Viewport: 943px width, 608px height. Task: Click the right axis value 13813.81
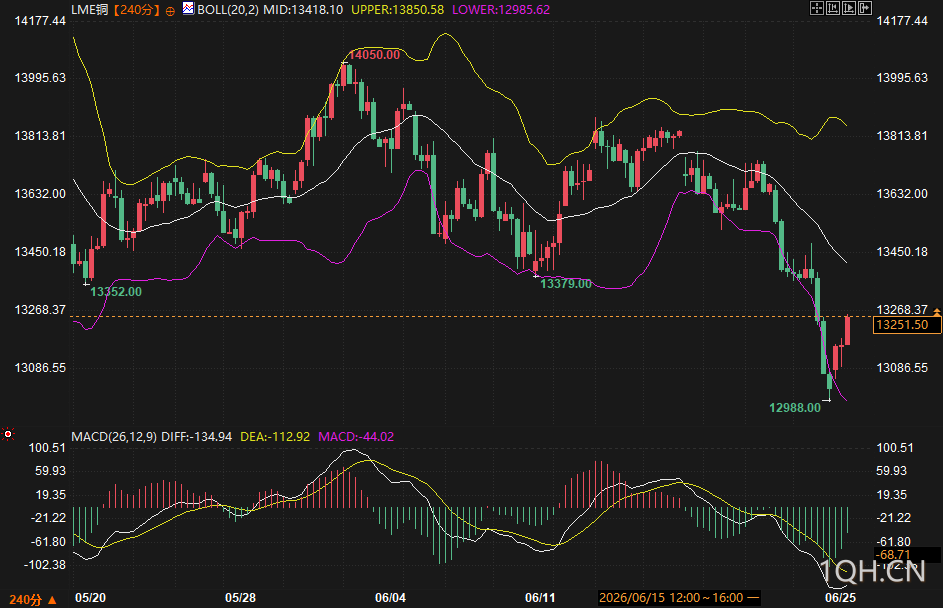tap(902, 135)
